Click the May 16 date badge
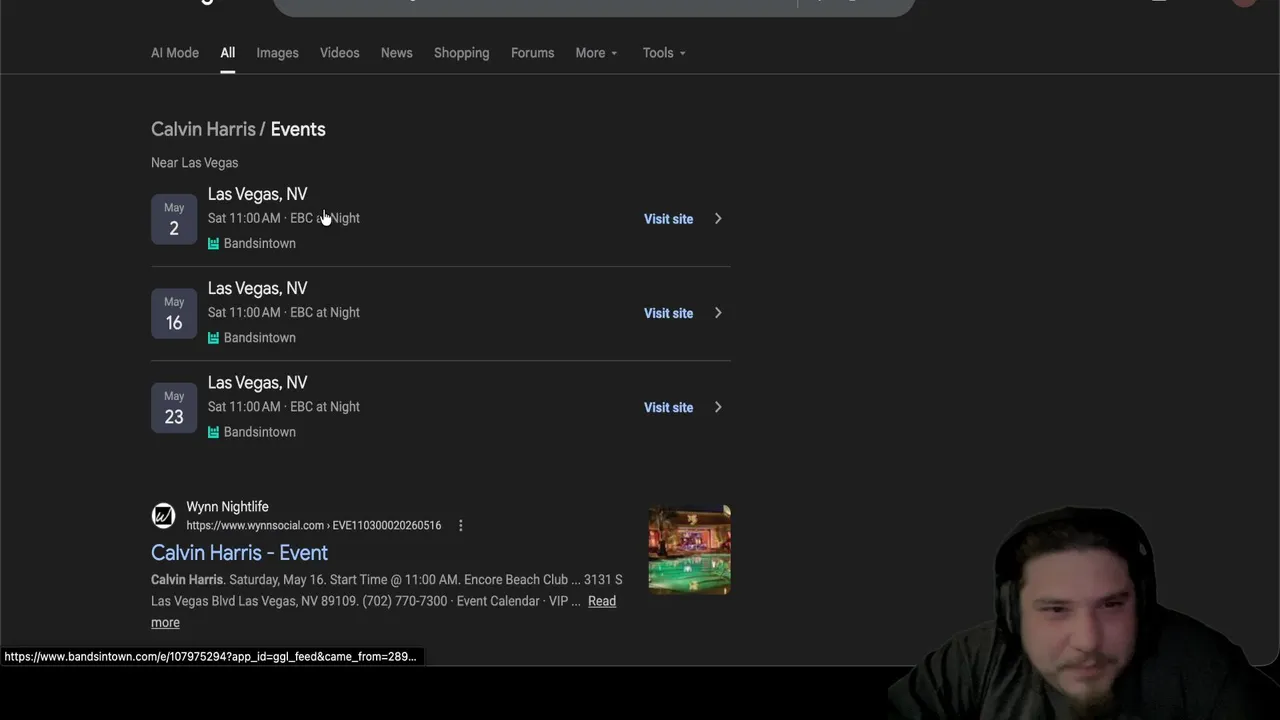This screenshot has width=1280, height=720. (x=174, y=313)
